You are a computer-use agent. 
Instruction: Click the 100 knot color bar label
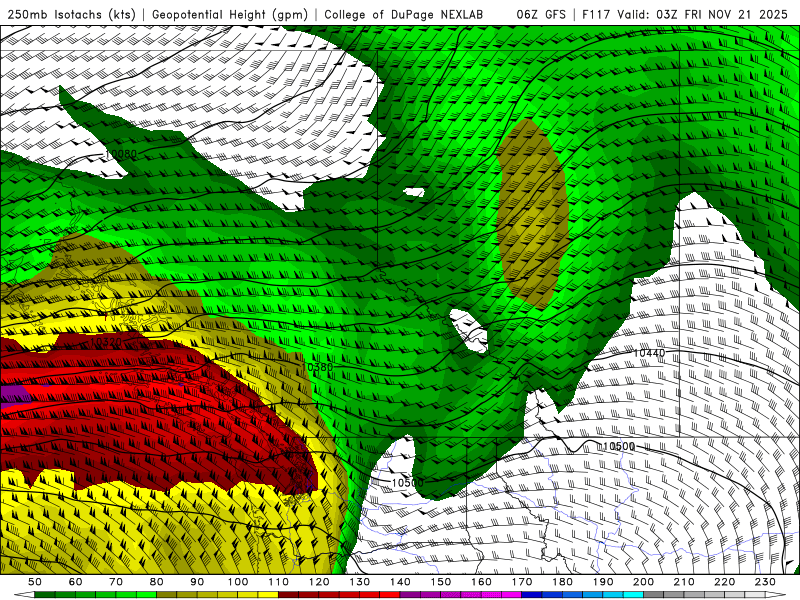point(238,582)
